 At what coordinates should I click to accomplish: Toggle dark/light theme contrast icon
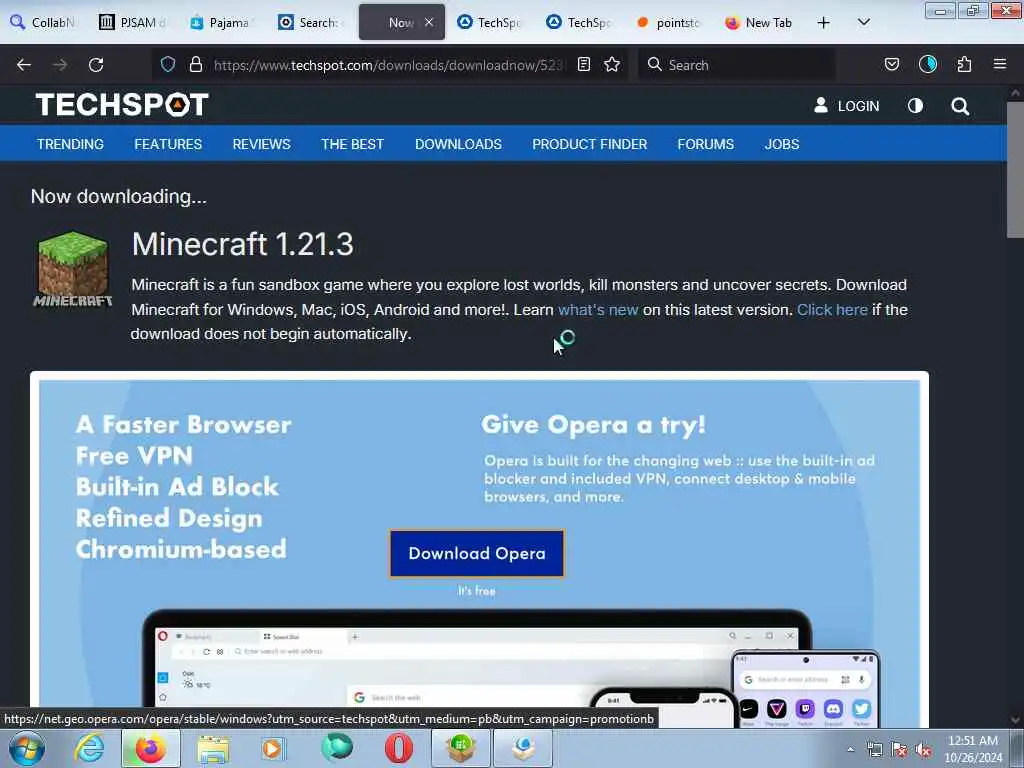[915, 106]
